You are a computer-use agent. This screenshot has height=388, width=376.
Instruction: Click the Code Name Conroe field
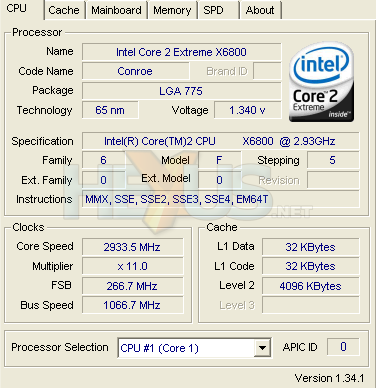tap(136, 71)
